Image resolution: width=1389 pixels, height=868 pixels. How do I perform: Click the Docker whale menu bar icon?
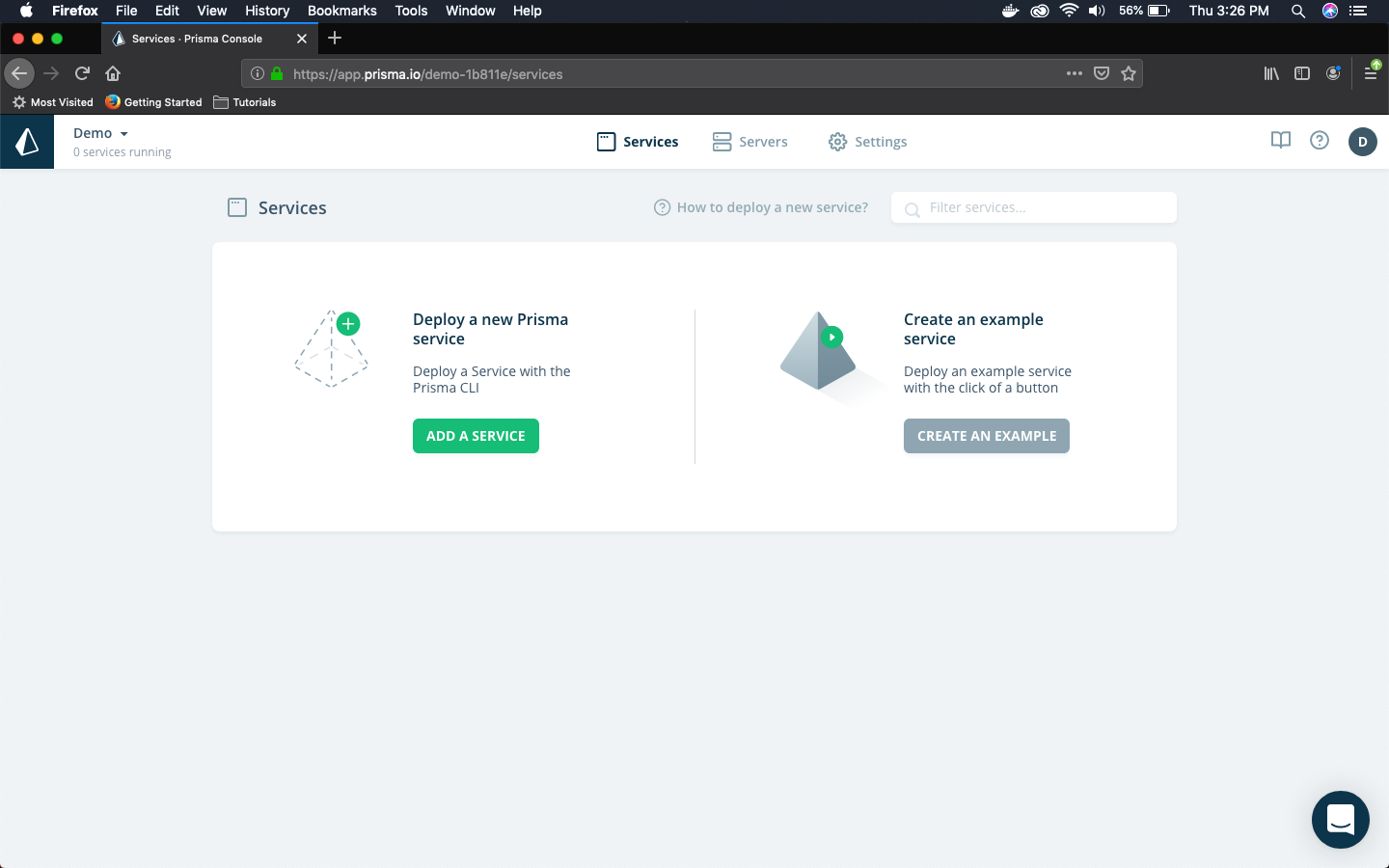click(x=1011, y=11)
